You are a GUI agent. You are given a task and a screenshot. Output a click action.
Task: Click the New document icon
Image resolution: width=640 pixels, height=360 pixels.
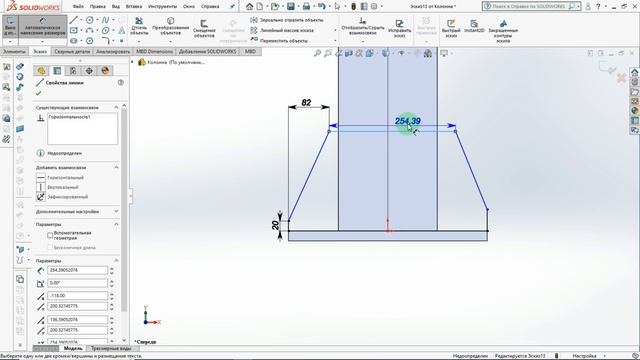pyautogui.click(x=260, y=7)
